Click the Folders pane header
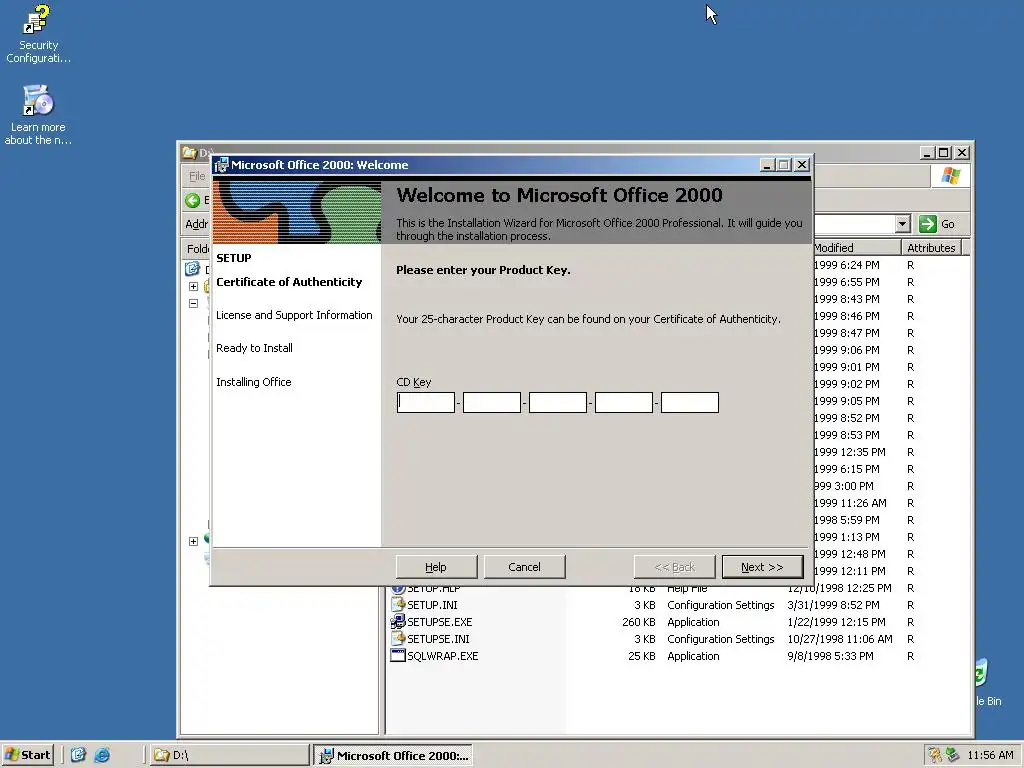The height and width of the screenshot is (768, 1024). 197,249
